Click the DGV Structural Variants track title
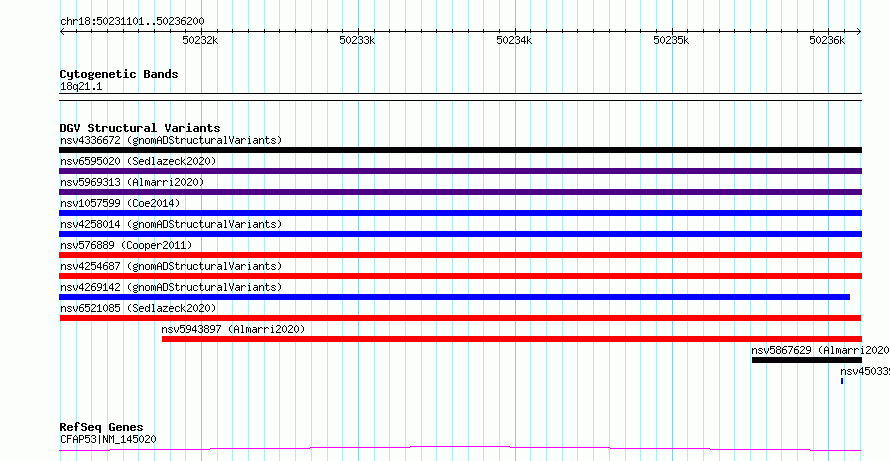 coord(140,128)
